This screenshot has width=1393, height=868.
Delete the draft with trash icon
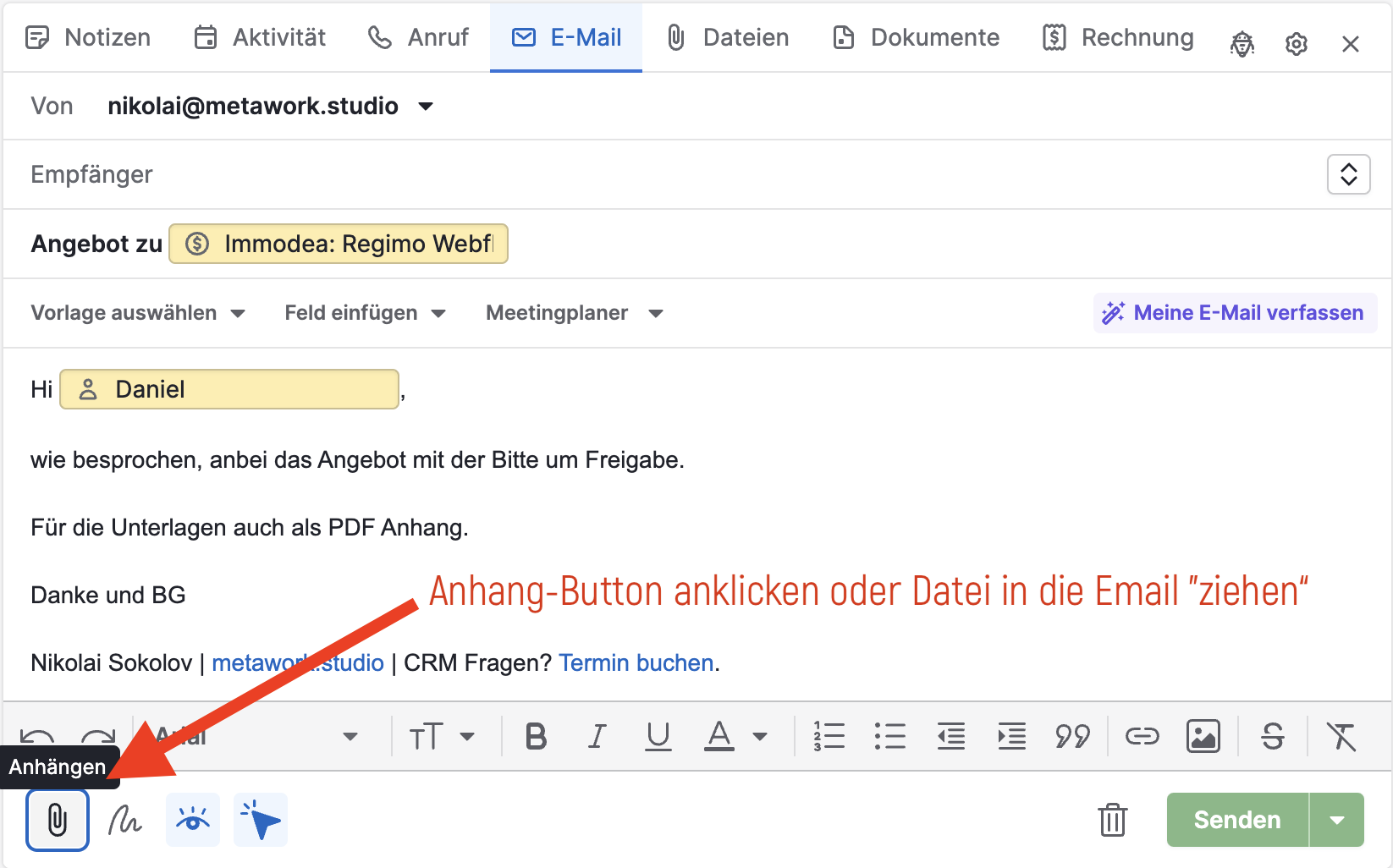pos(1112,820)
